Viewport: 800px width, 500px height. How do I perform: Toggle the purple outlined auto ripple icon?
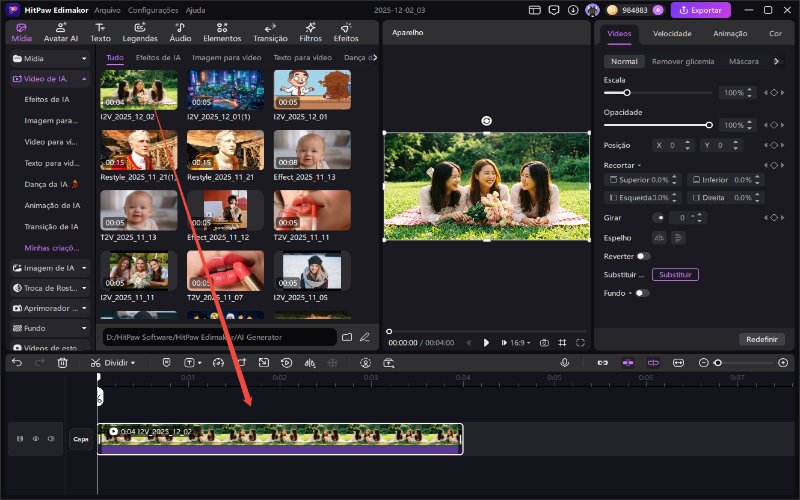[x=654, y=363]
